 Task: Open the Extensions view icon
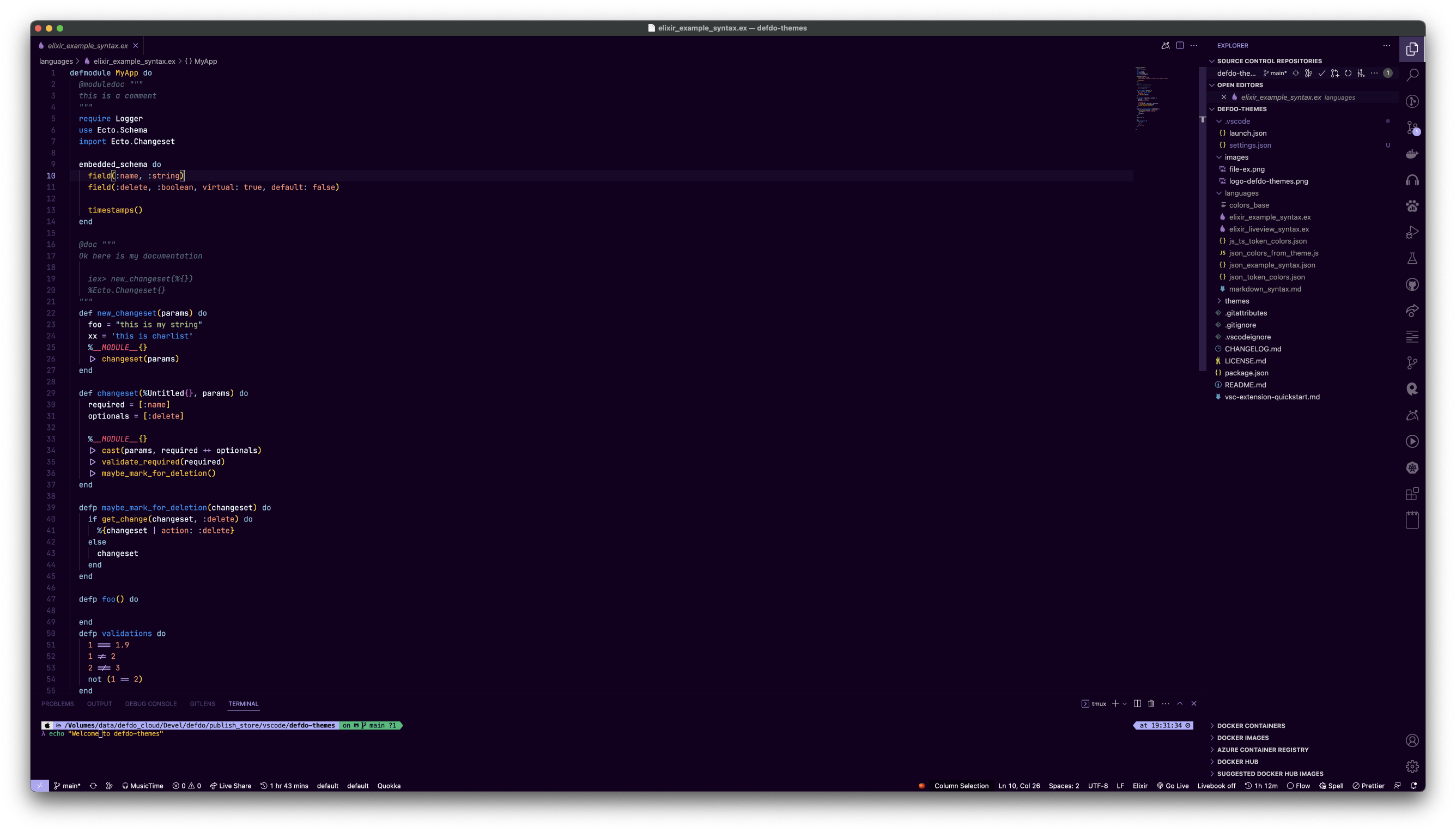1412,494
